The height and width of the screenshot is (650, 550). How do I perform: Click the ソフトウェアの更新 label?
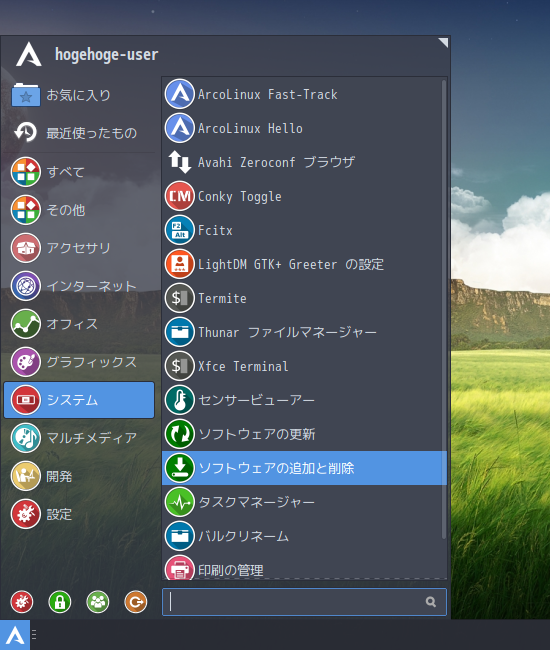tap(257, 434)
